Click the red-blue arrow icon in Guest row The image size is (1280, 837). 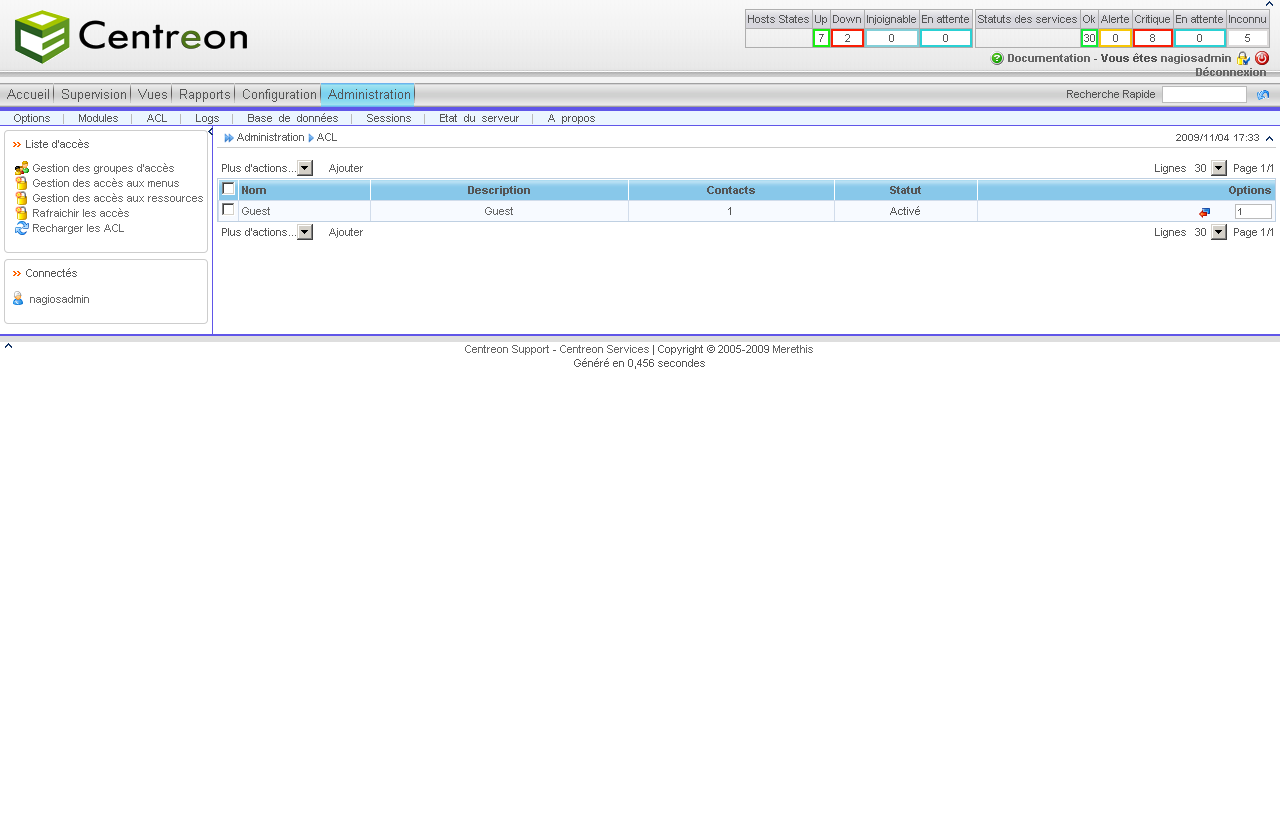click(1204, 212)
